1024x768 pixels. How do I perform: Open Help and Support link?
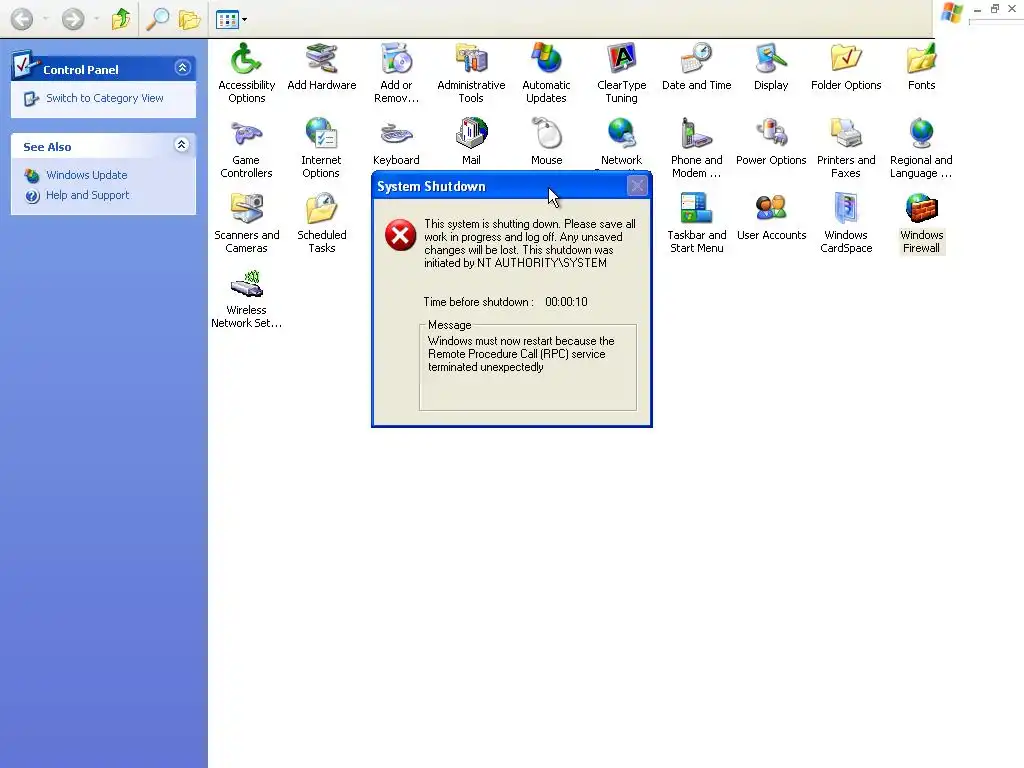[x=87, y=195]
